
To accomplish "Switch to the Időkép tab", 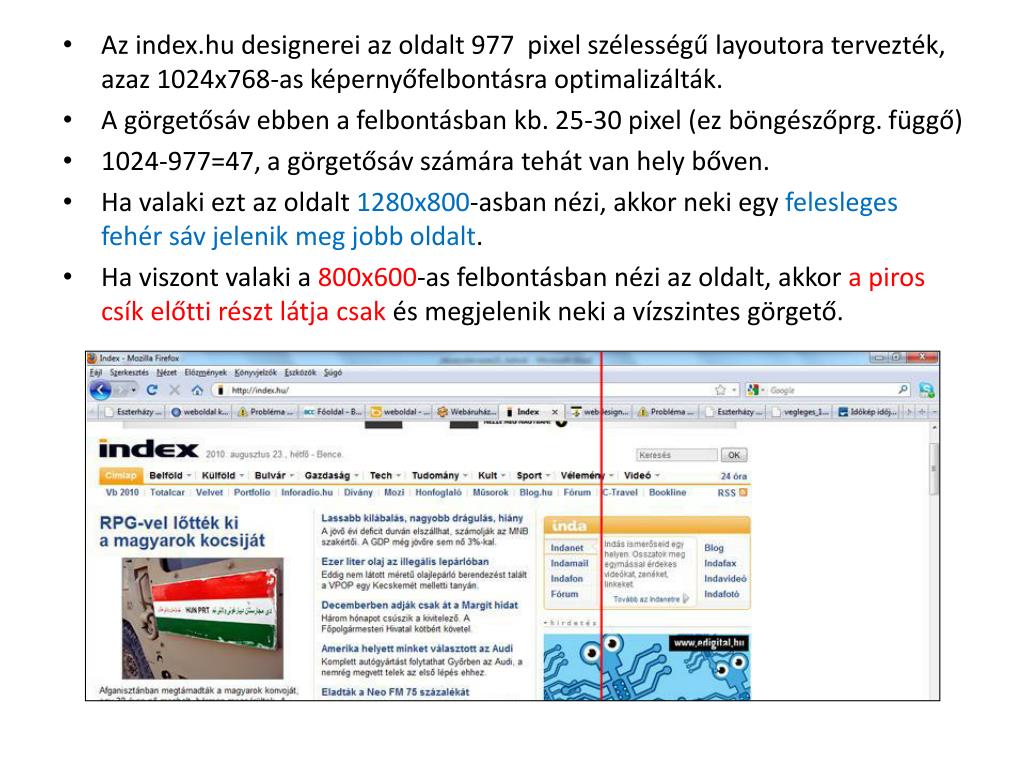I will (x=868, y=412).
